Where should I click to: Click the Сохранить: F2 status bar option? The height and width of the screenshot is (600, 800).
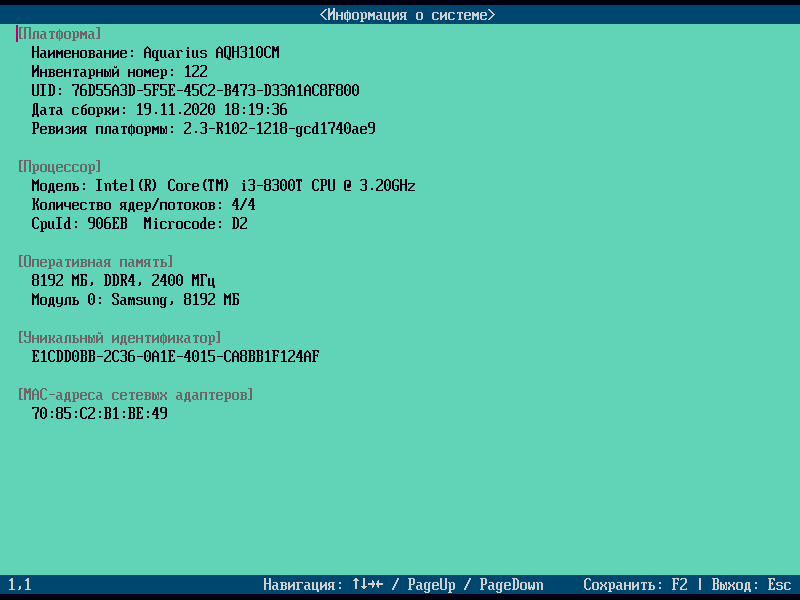pos(636,585)
